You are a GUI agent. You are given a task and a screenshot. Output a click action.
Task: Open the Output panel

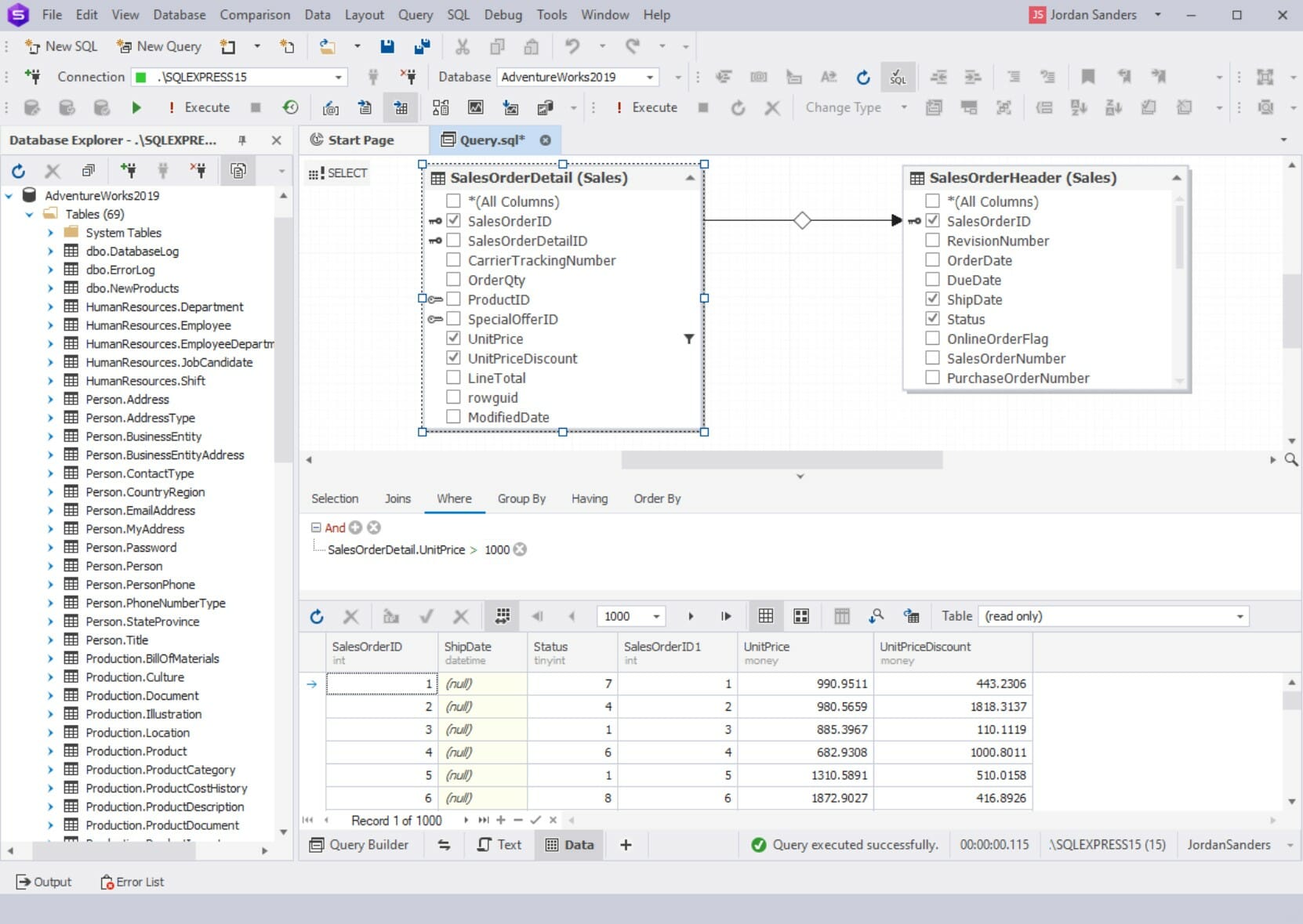coord(44,882)
